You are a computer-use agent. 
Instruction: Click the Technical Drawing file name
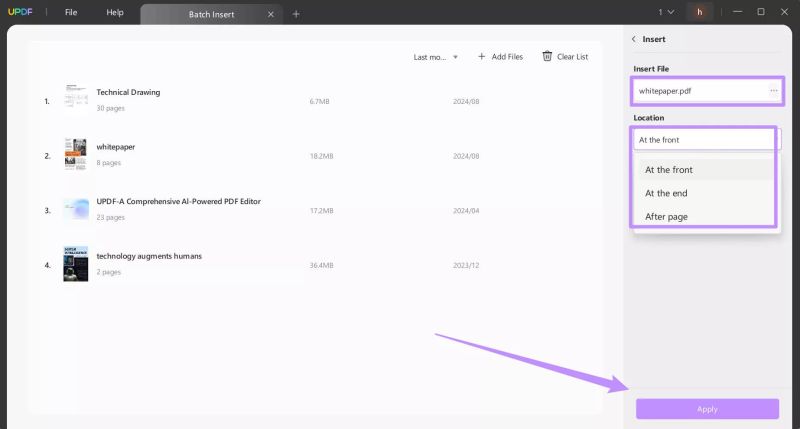(x=128, y=92)
